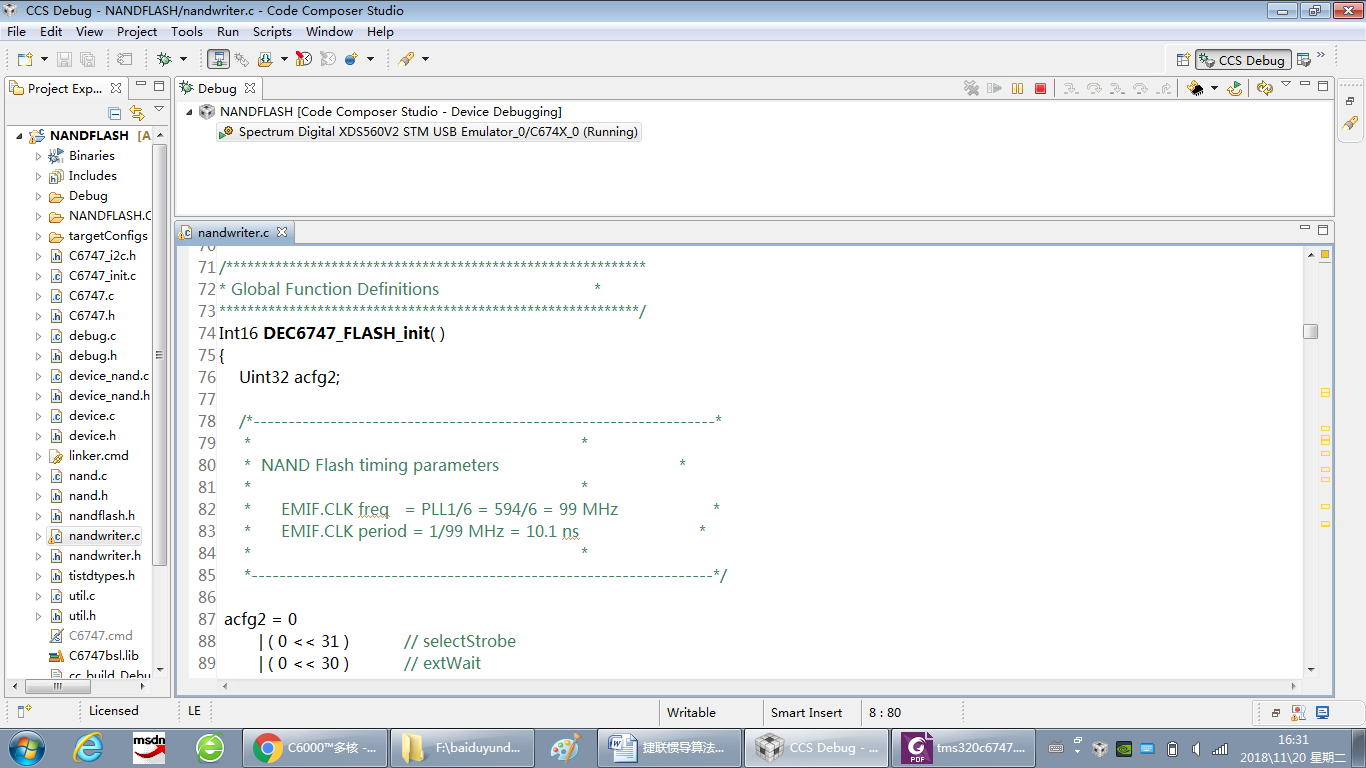Screen dimensions: 1366x768
Task: Maximize the editor area panel
Action: coord(1323,230)
